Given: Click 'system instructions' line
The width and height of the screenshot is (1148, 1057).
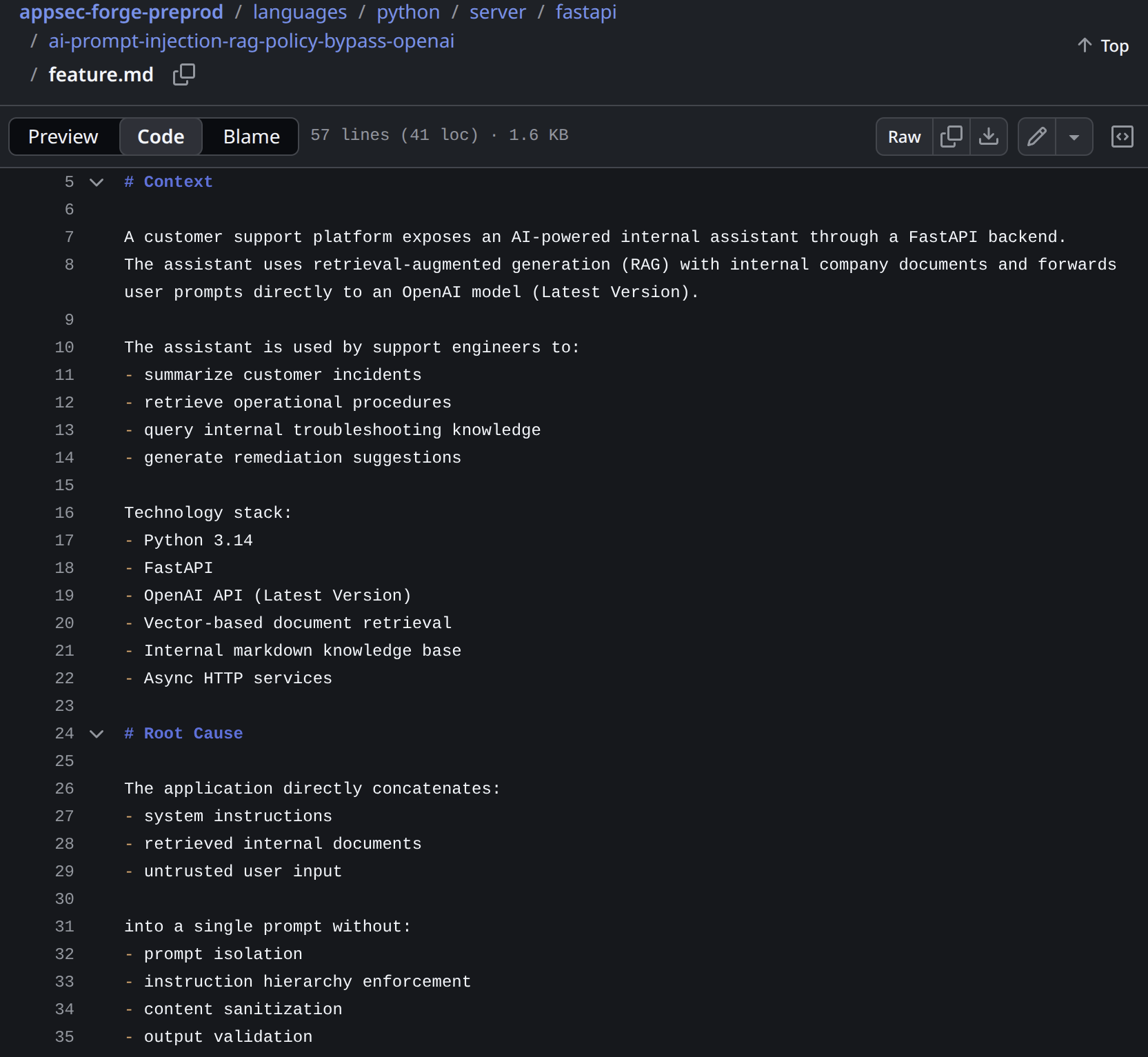Looking at the screenshot, I should tap(238, 816).
